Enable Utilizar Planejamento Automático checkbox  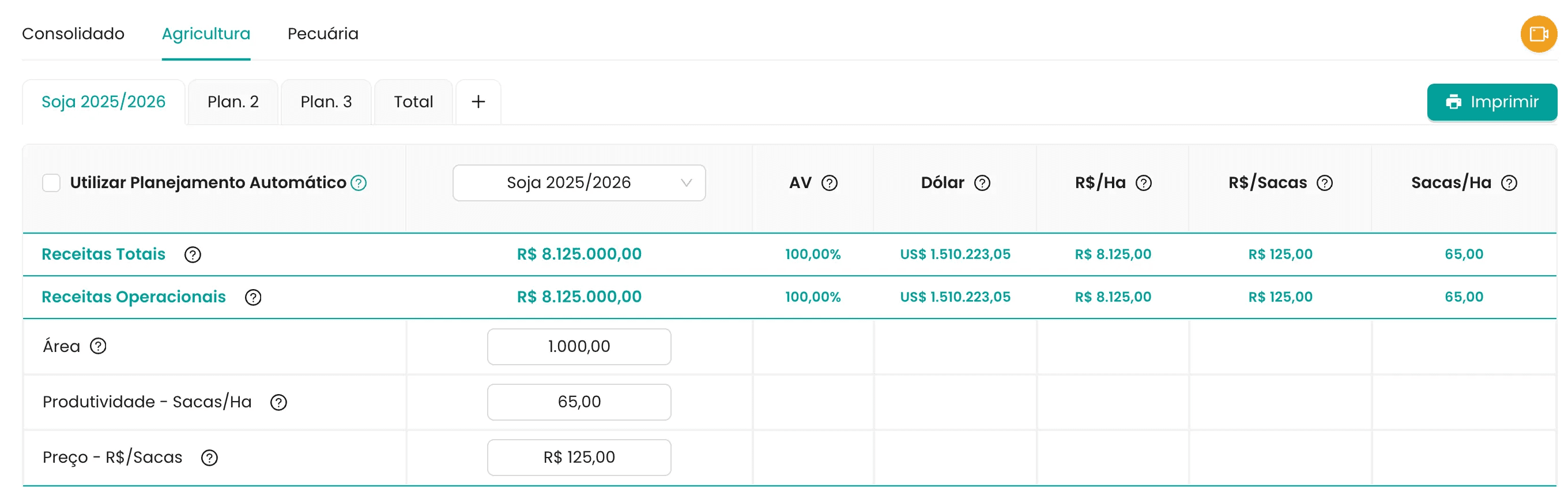(51, 183)
